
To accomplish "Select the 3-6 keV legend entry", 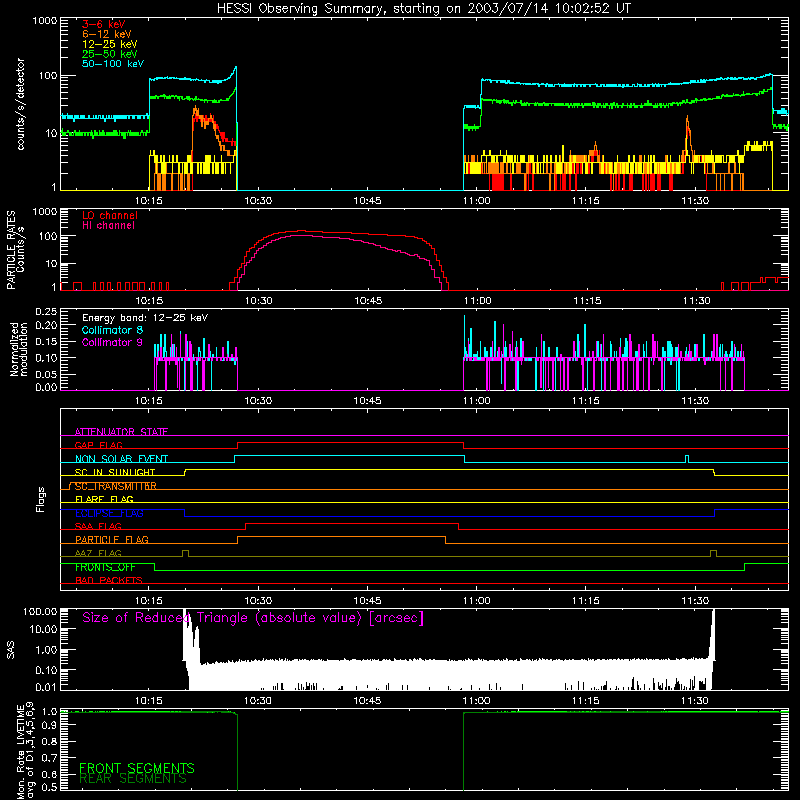I will tap(104, 24).
